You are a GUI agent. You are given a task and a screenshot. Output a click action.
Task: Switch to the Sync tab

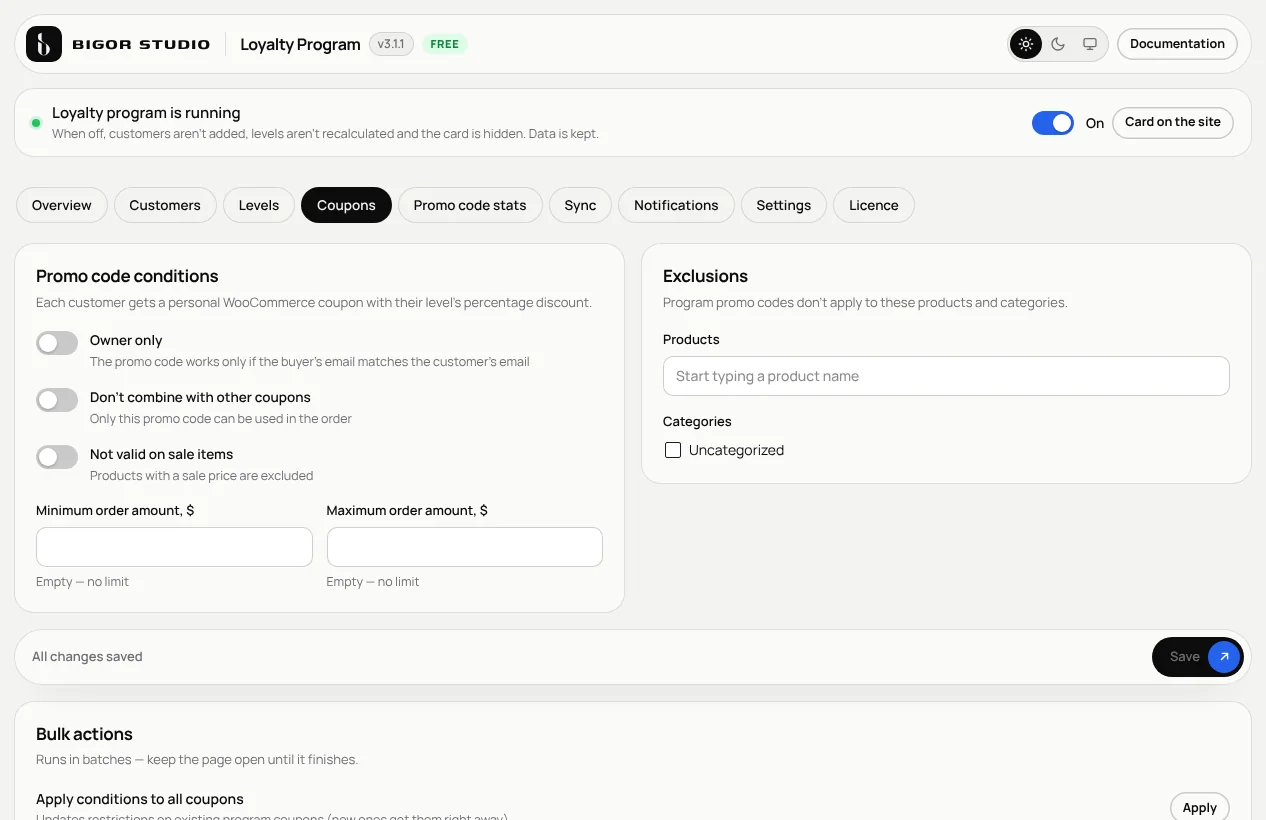[x=580, y=205]
